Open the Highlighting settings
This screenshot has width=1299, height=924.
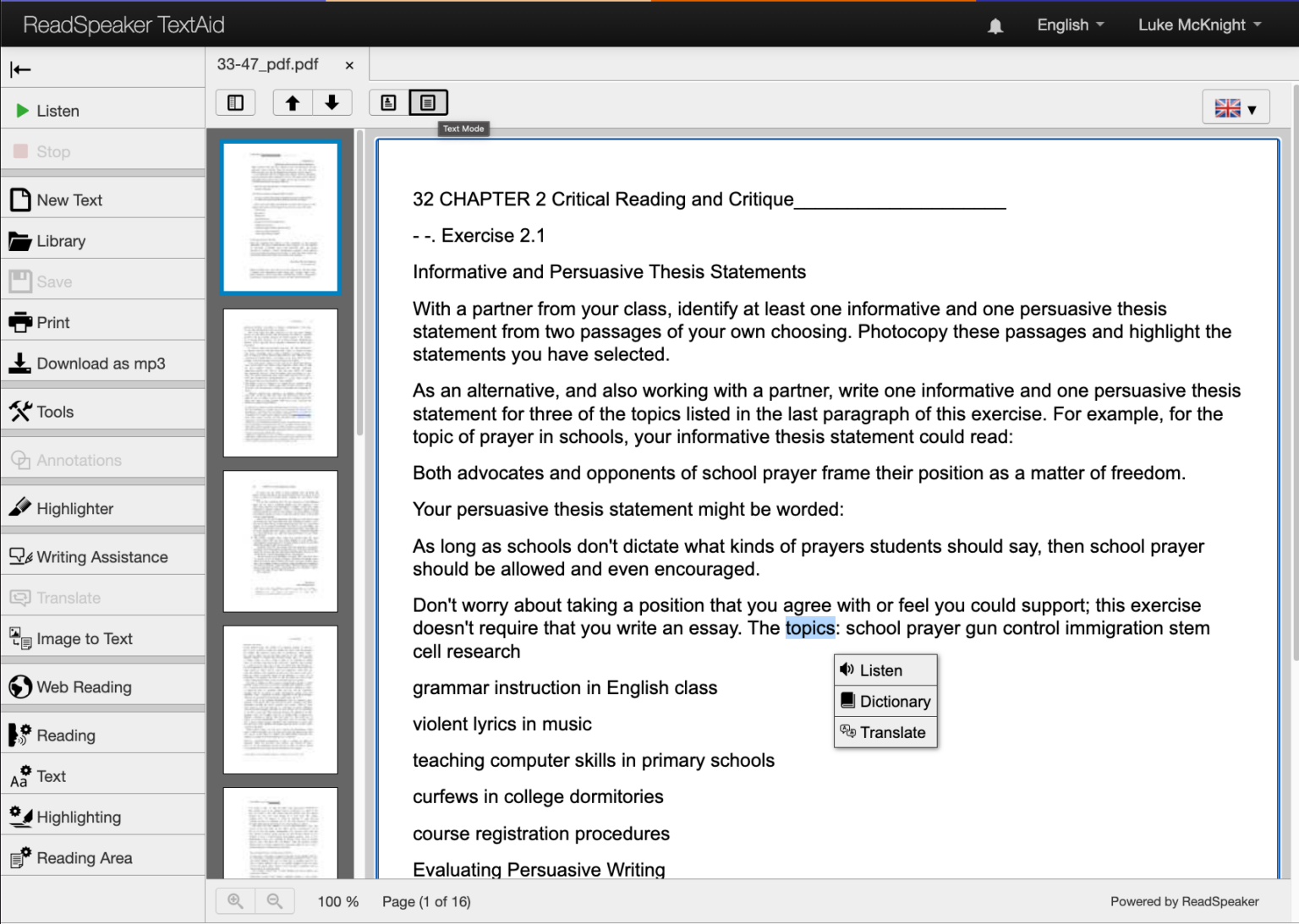tap(78, 817)
